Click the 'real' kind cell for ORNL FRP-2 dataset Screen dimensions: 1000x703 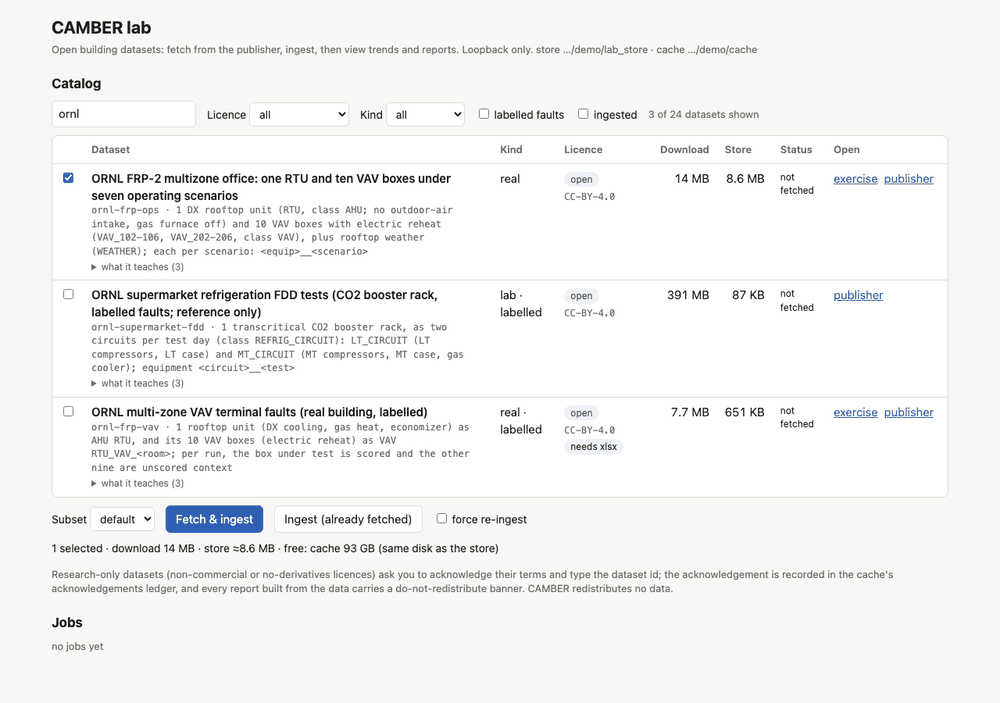[510, 179]
